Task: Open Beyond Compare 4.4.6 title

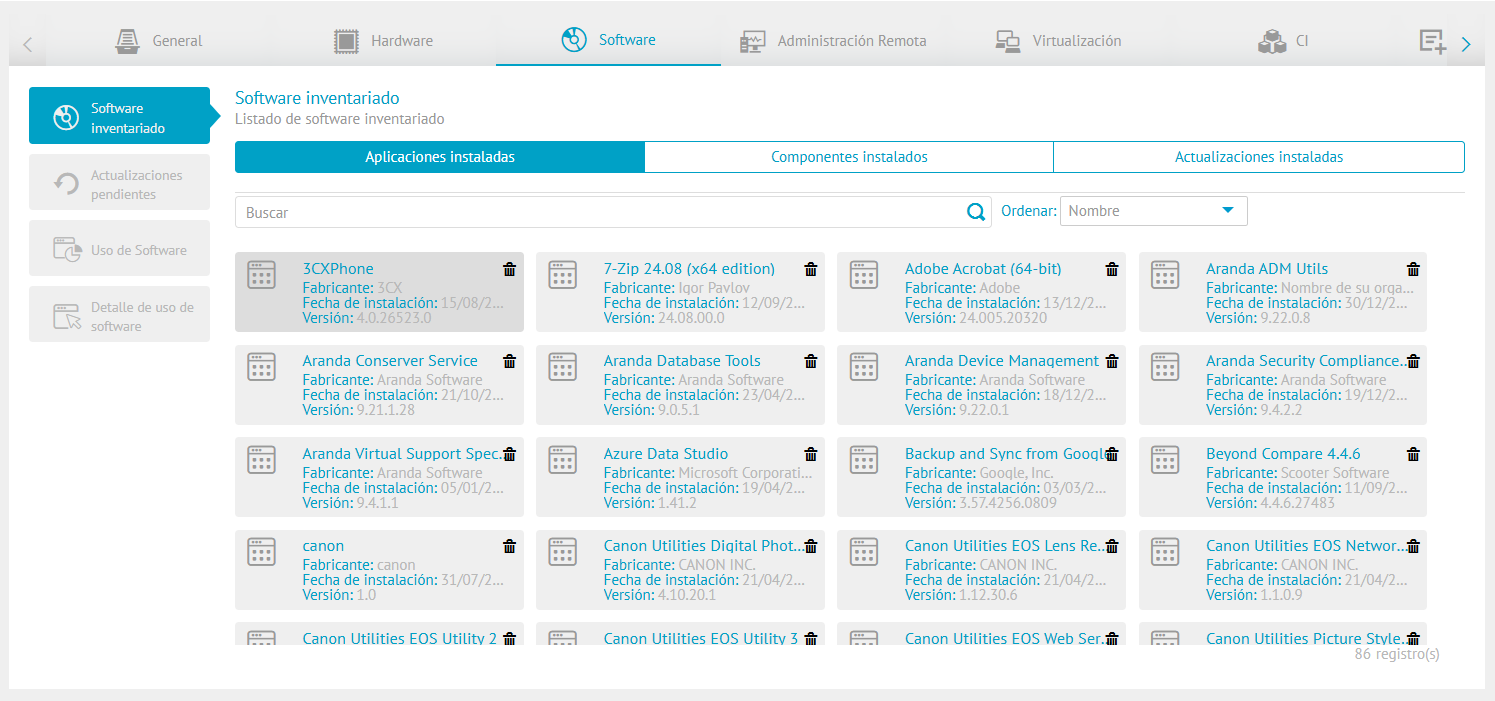Action: click(x=1283, y=454)
